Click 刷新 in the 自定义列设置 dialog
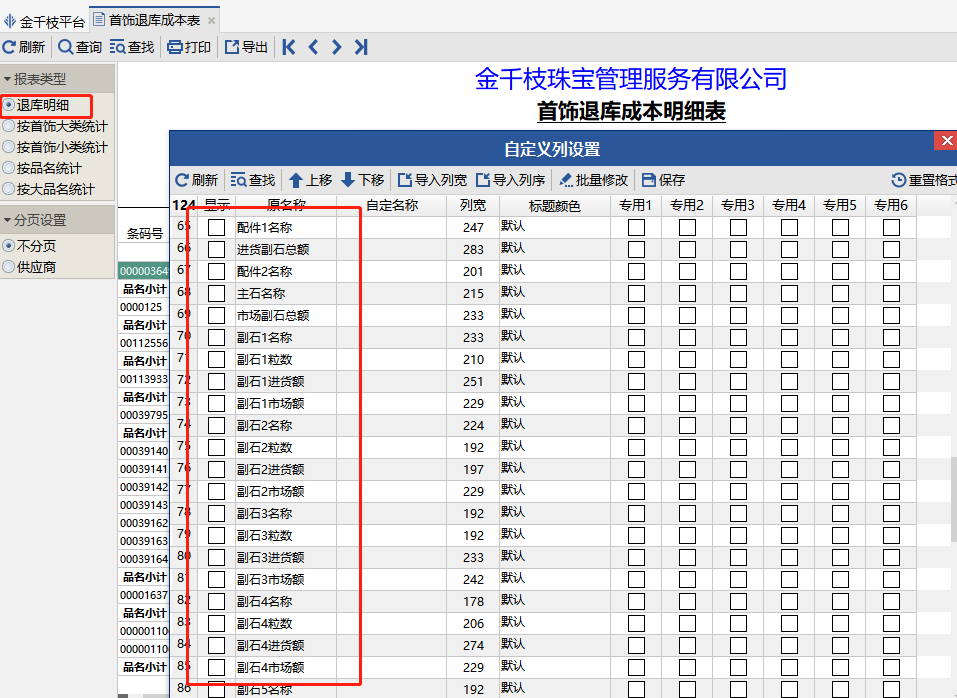This screenshot has width=957, height=698. (197, 180)
